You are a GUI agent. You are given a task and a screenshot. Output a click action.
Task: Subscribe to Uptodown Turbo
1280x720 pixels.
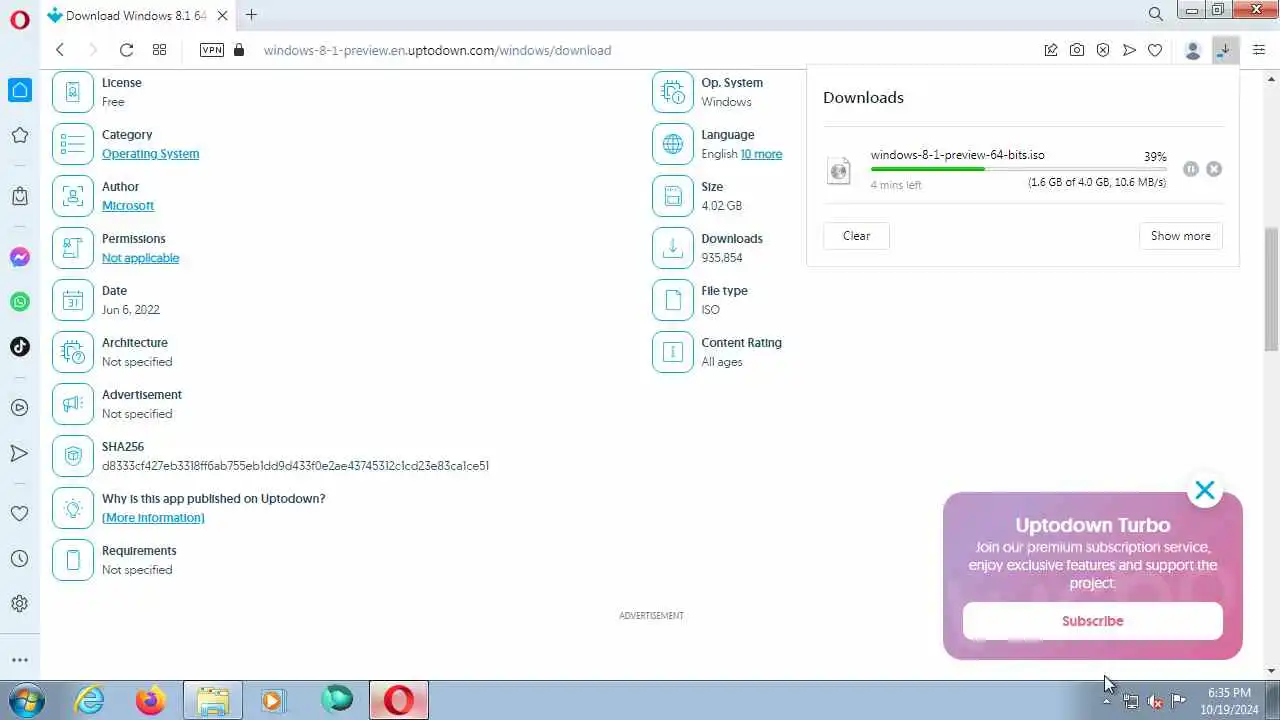tap(1092, 621)
